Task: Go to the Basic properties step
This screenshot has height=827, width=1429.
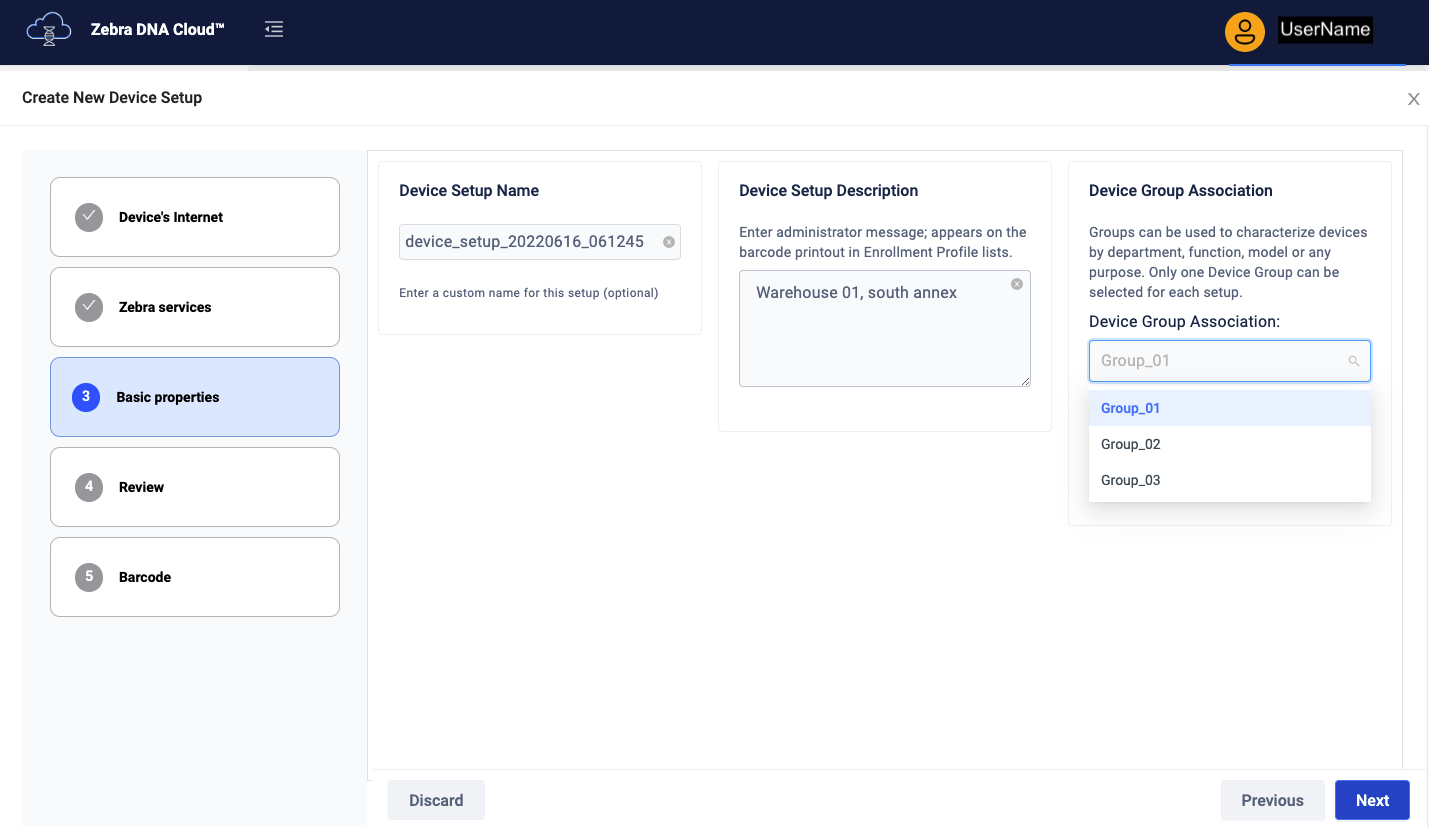Action: [x=195, y=397]
